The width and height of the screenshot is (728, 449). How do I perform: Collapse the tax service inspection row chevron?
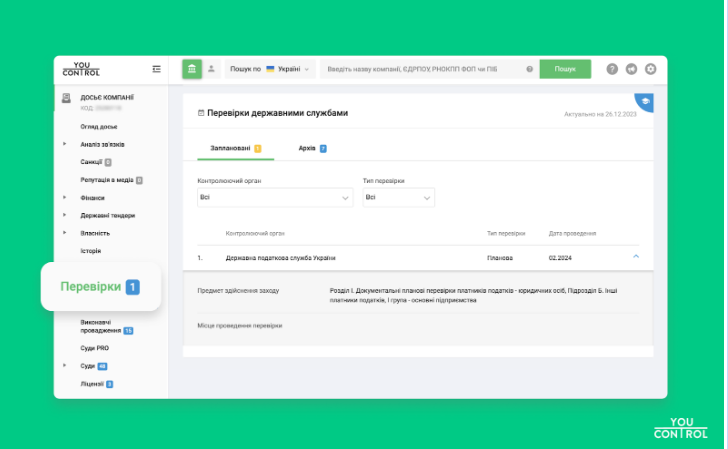pos(635,257)
